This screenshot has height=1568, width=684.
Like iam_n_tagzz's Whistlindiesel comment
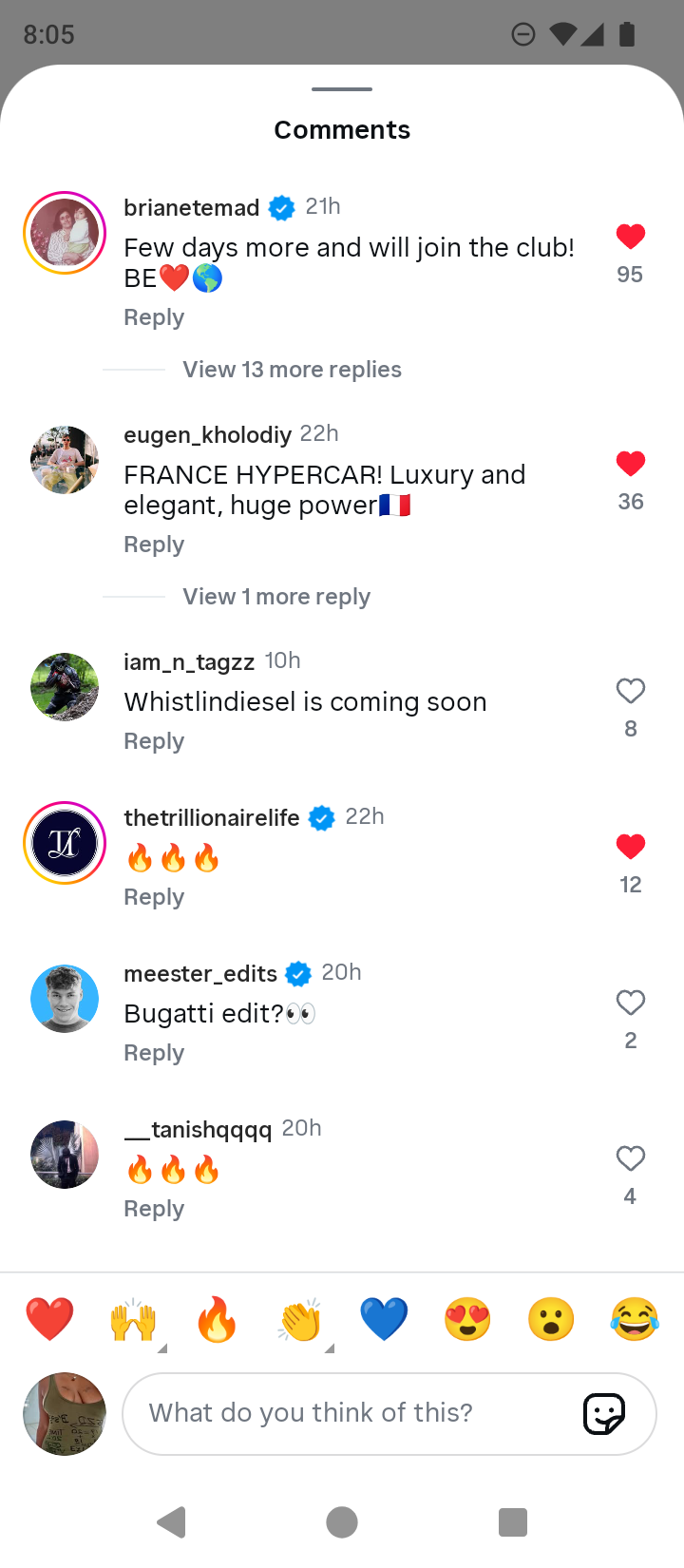coord(631,691)
